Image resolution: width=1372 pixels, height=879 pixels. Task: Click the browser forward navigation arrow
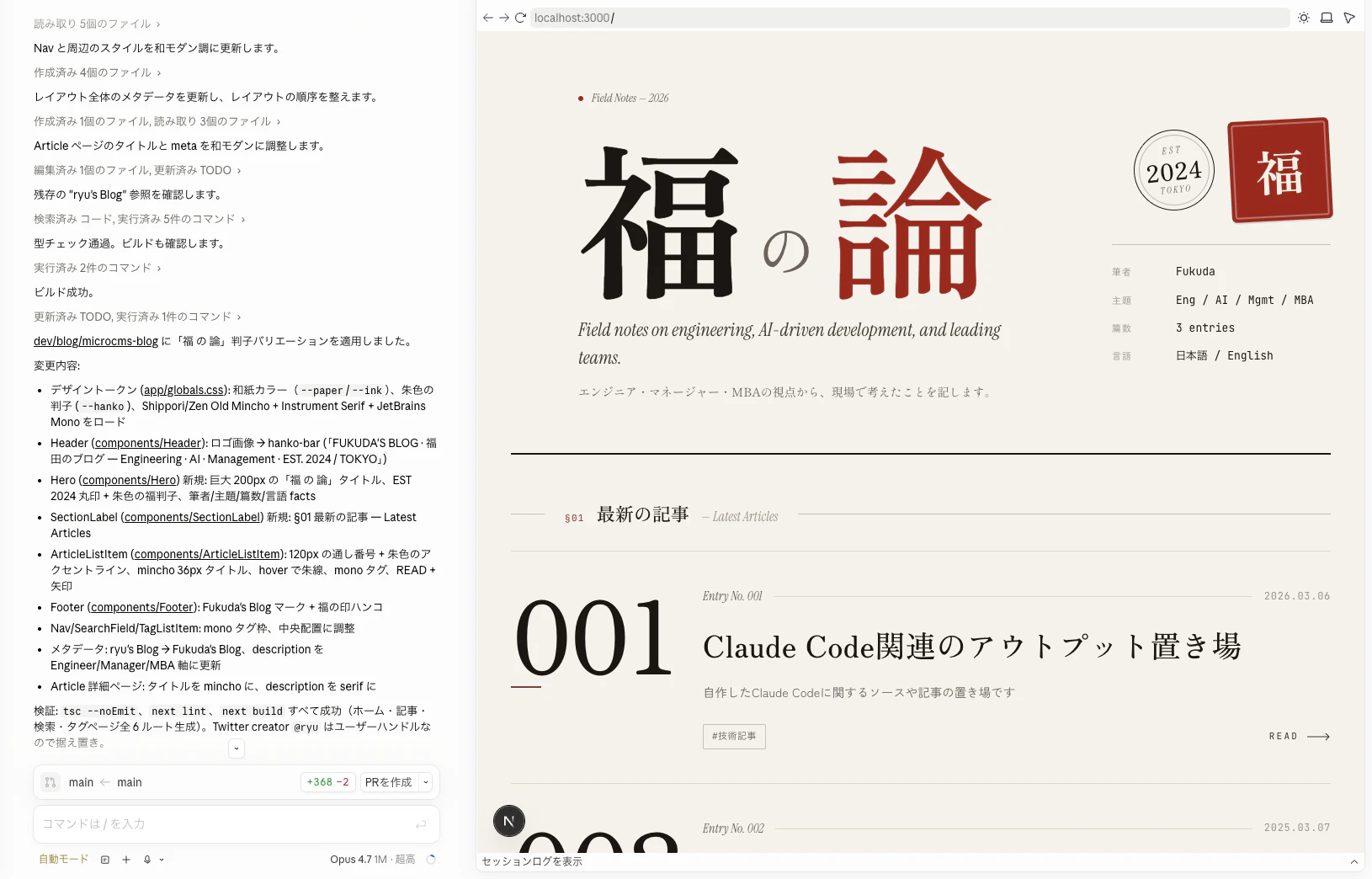pyautogui.click(x=504, y=17)
